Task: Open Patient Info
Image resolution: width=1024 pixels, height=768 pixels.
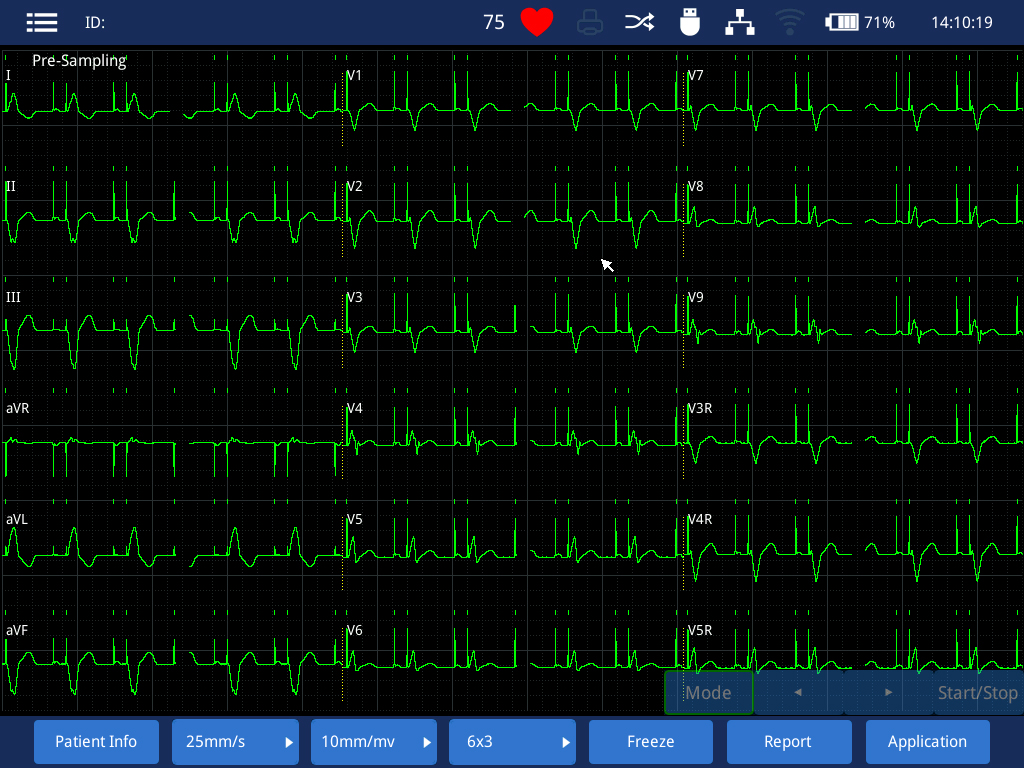Action: [96, 742]
